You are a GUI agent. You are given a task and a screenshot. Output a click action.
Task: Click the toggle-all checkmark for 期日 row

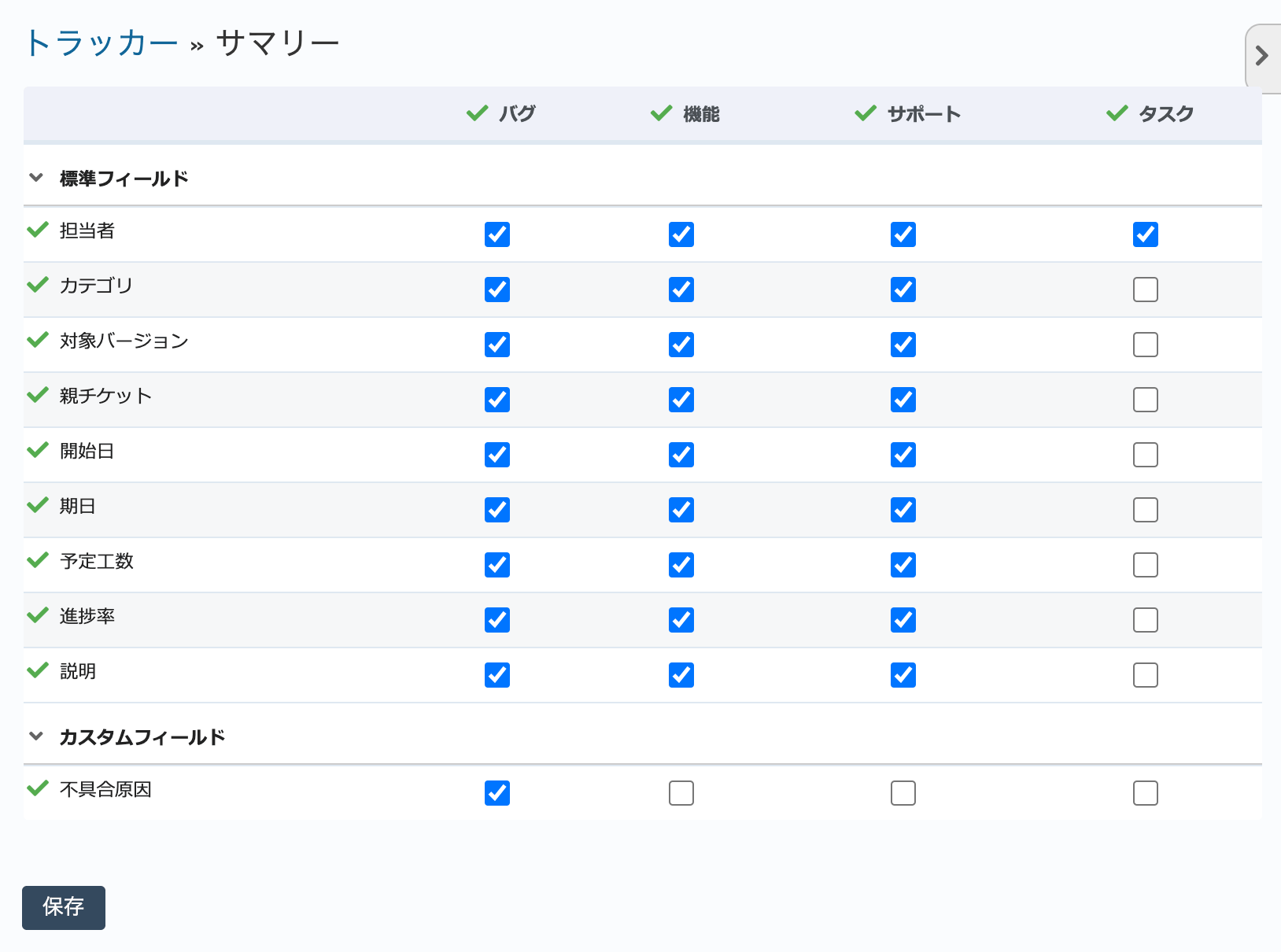[38, 505]
